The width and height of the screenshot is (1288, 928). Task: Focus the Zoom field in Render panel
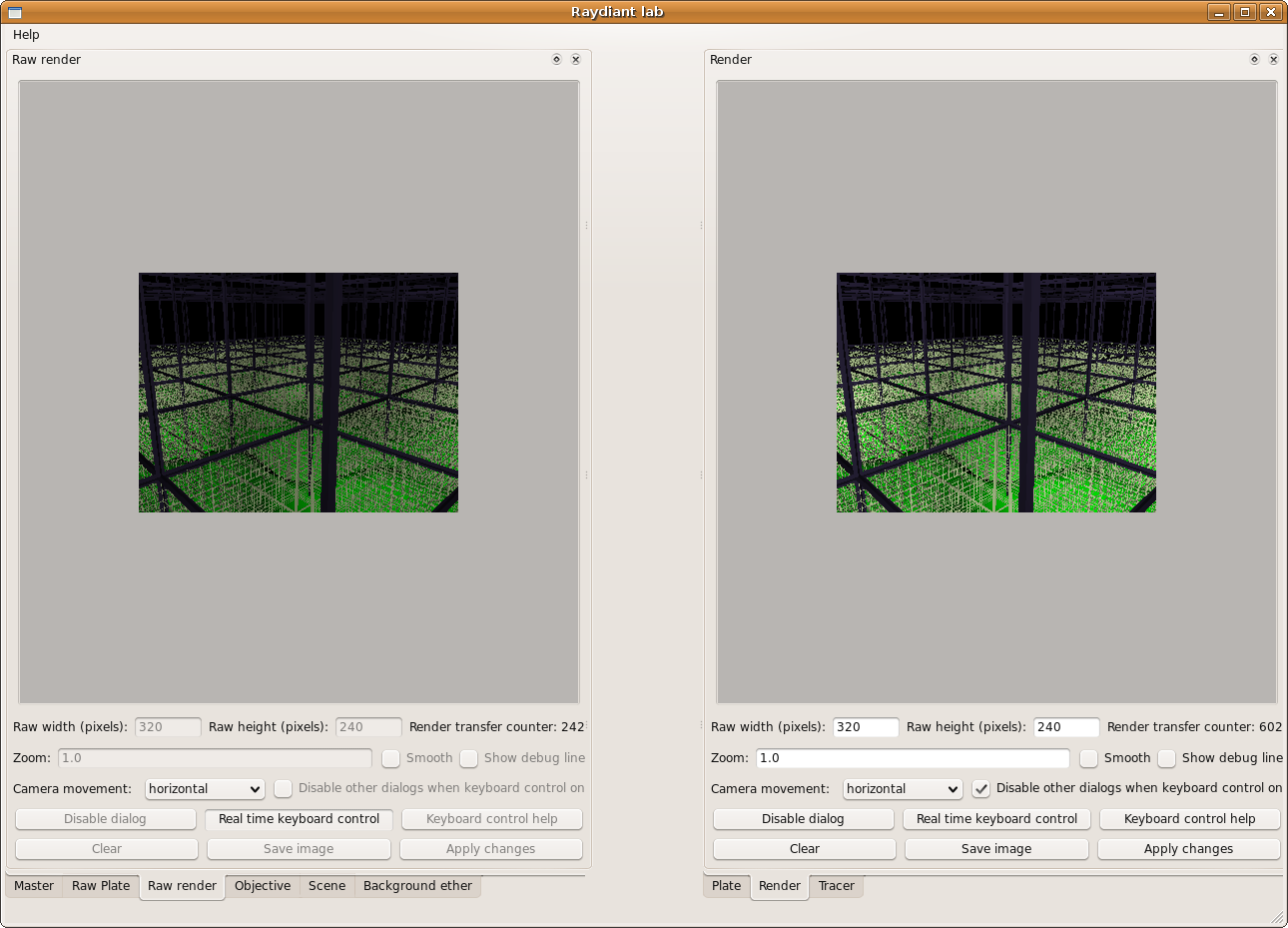912,758
